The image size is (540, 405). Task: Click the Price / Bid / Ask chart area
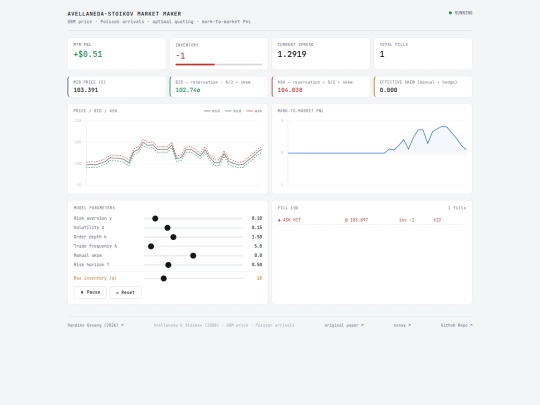click(174, 153)
